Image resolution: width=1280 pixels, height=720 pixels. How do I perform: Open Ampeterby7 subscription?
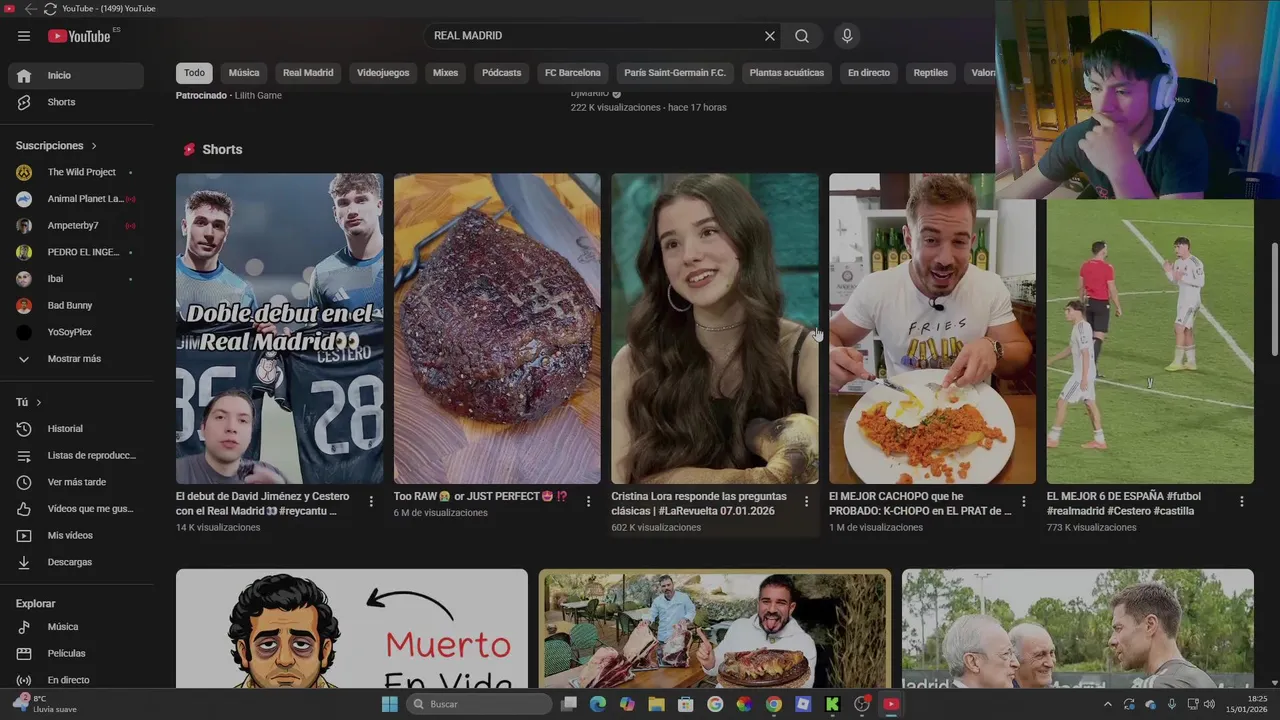76,226
